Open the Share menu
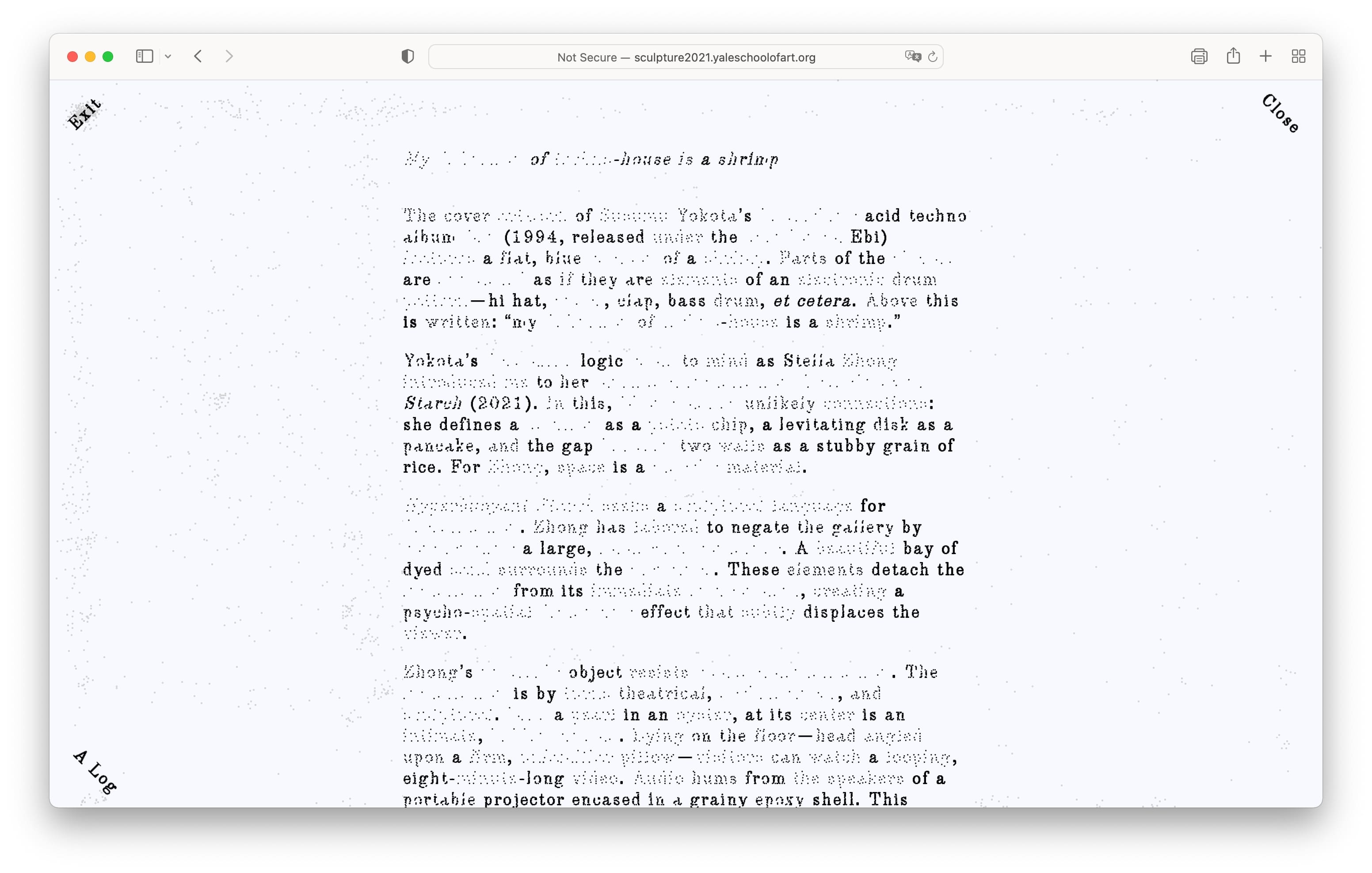The width and height of the screenshot is (1372, 873). click(1233, 57)
